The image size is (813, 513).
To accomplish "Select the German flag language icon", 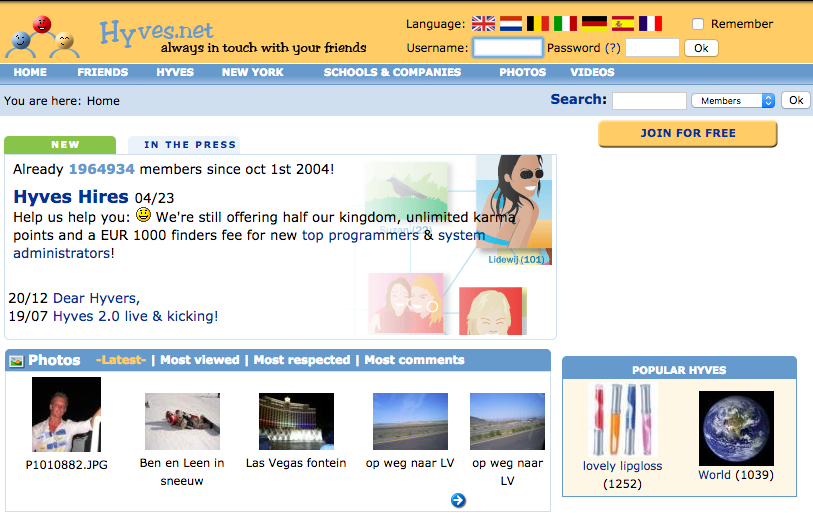I will point(594,23).
